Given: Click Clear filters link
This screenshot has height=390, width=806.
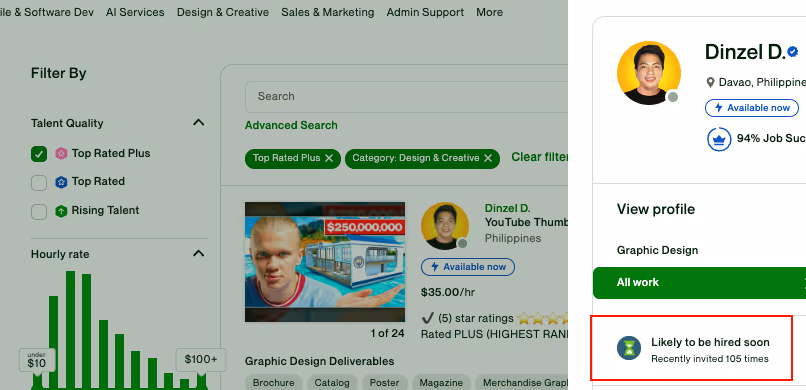Looking at the screenshot, I should pyautogui.click(x=540, y=157).
